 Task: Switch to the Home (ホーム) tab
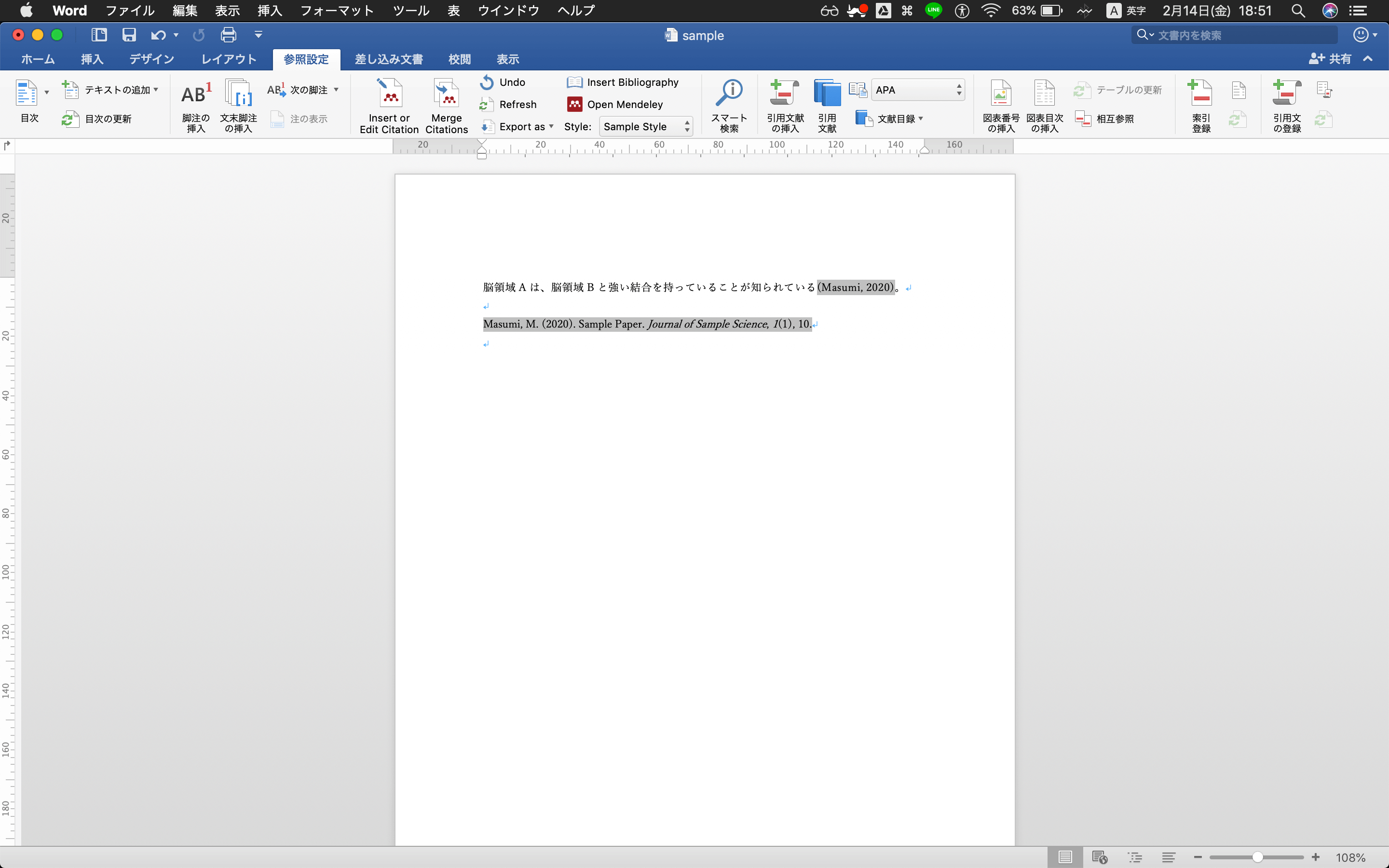[38, 59]
